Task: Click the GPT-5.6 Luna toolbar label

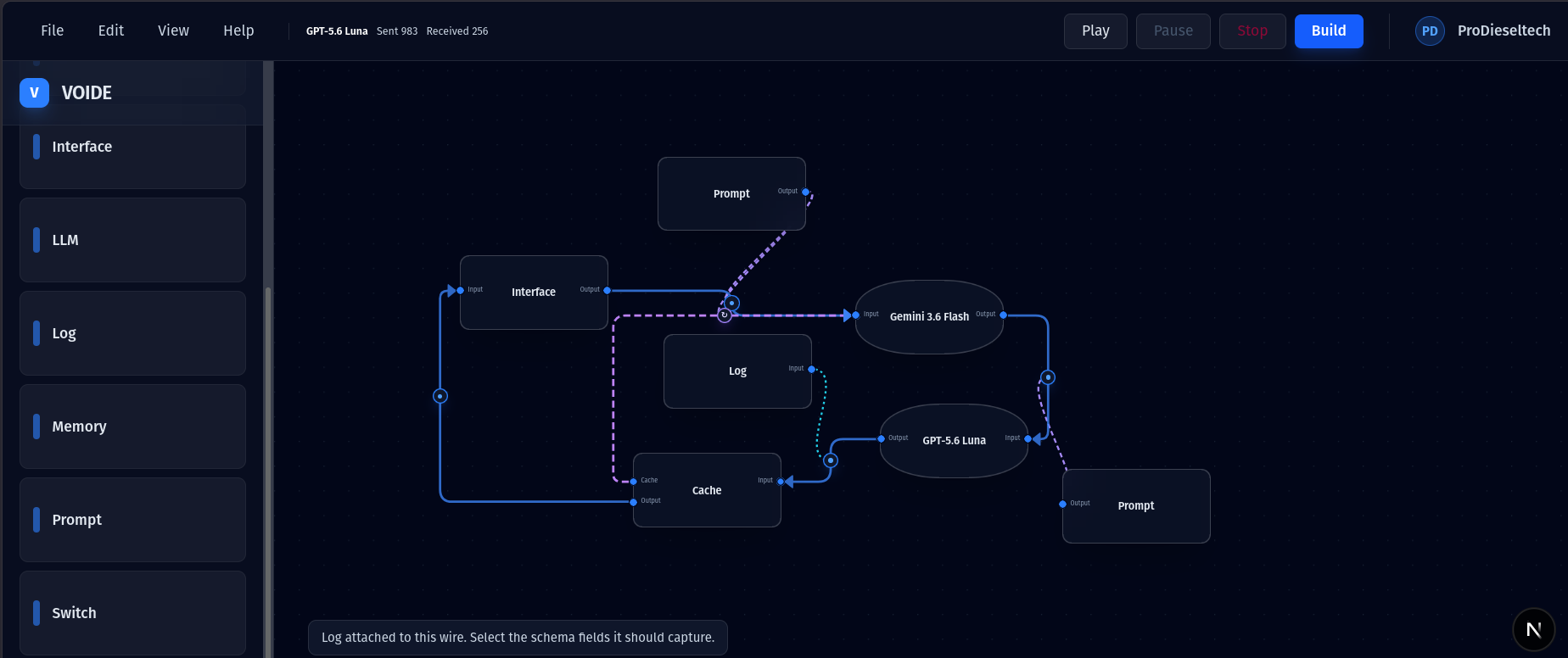Action: tap(337, 31)
